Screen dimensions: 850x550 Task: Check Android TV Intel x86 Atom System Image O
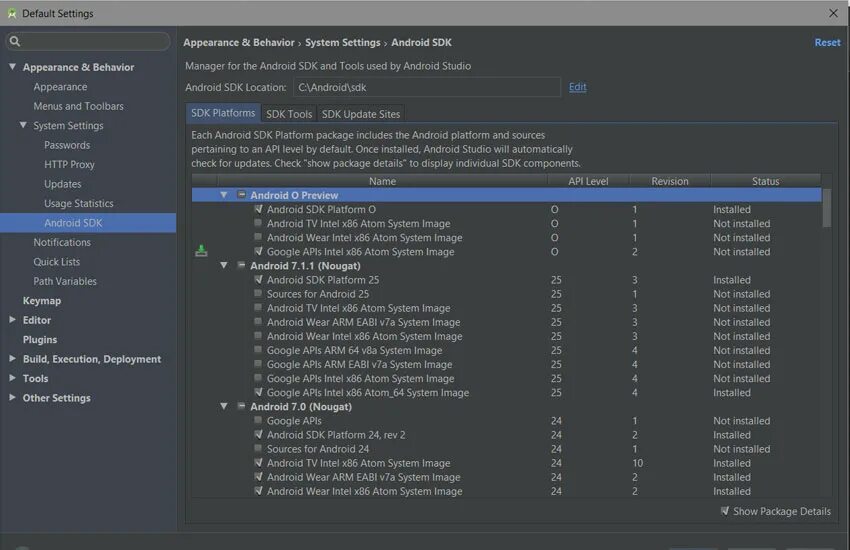pyautogui.click(x=259, y=223)
